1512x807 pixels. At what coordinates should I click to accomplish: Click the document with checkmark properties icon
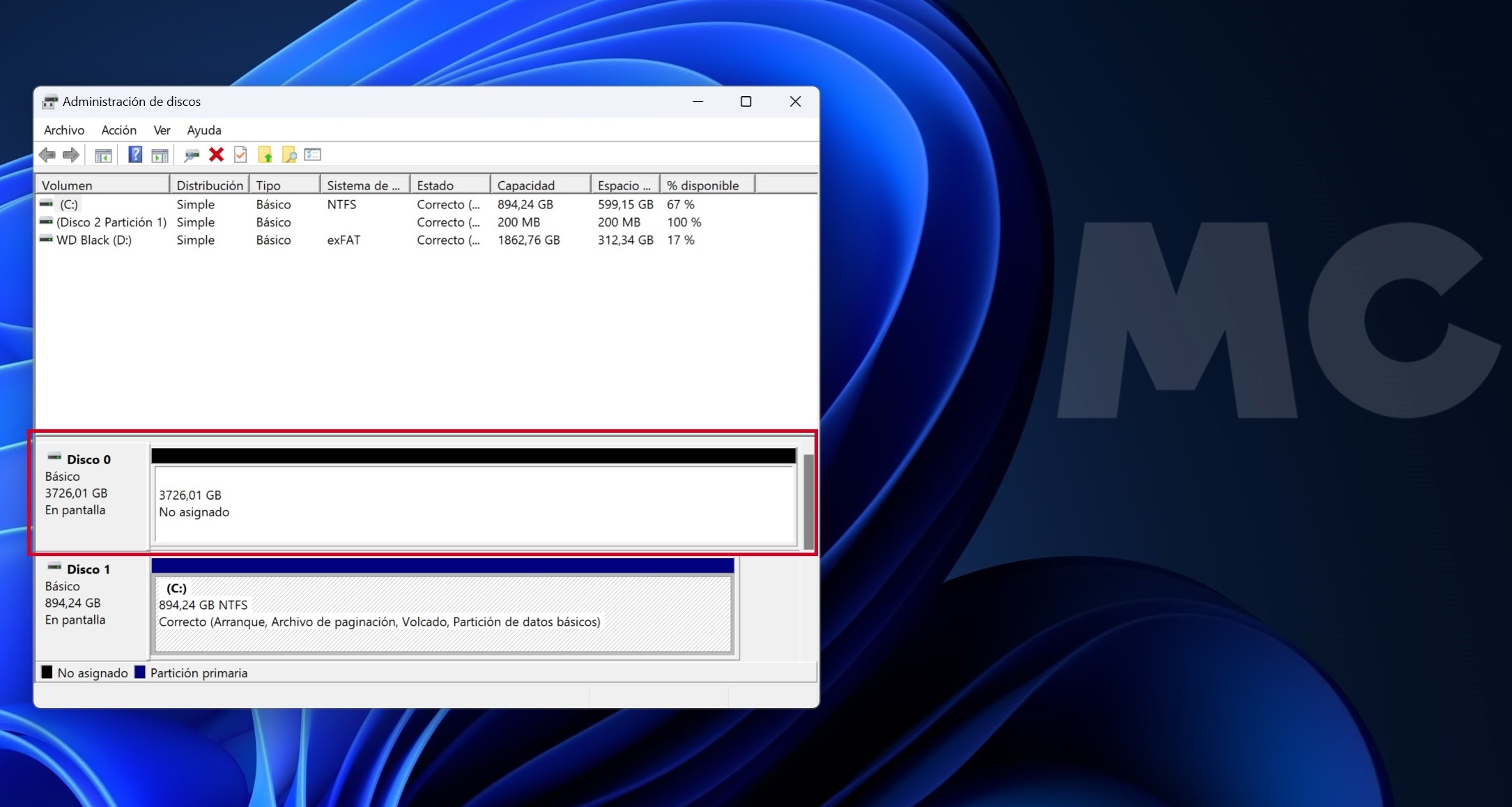pos(240,155)
